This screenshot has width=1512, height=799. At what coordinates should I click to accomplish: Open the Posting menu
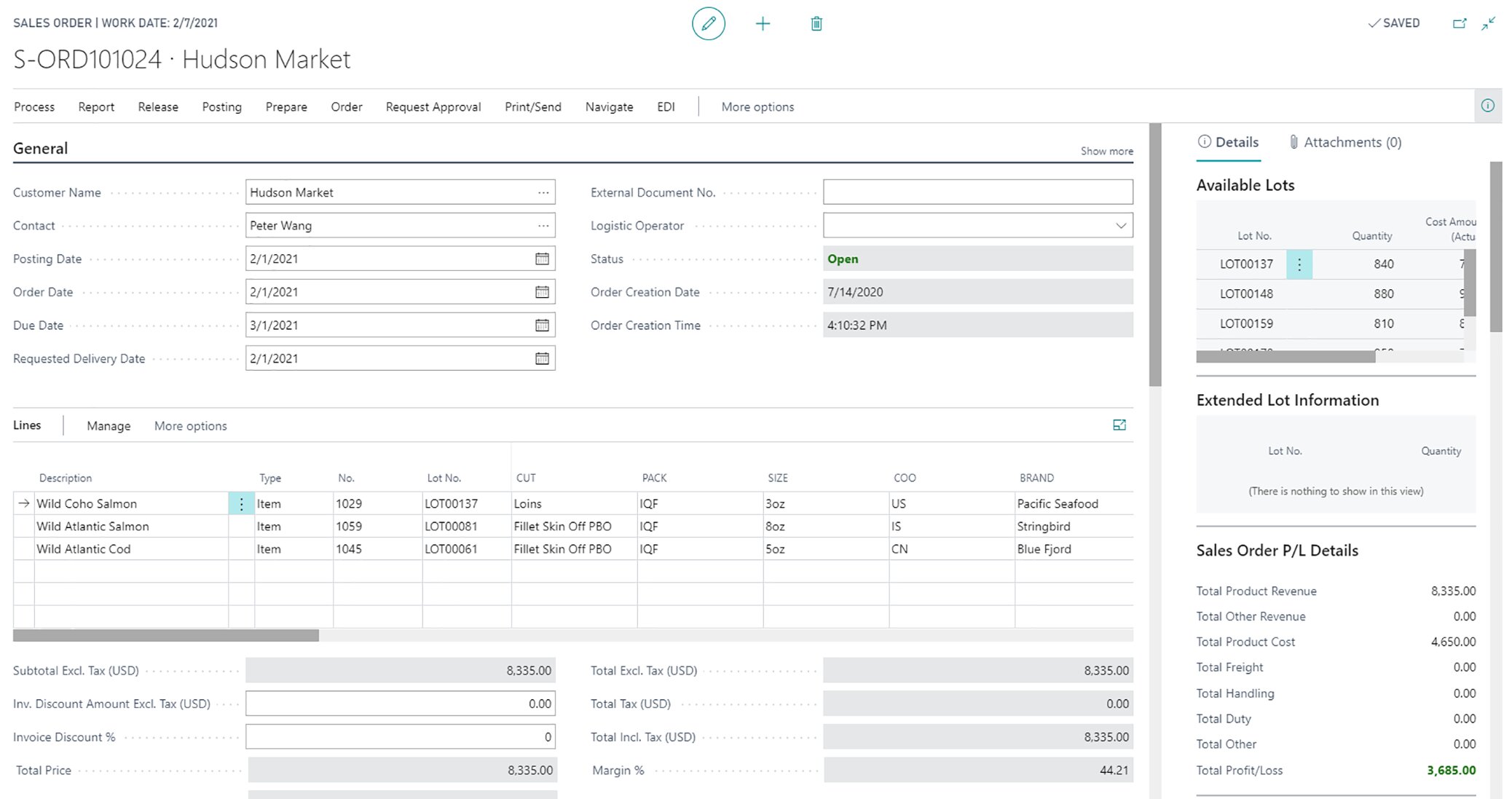pos(221,107)
